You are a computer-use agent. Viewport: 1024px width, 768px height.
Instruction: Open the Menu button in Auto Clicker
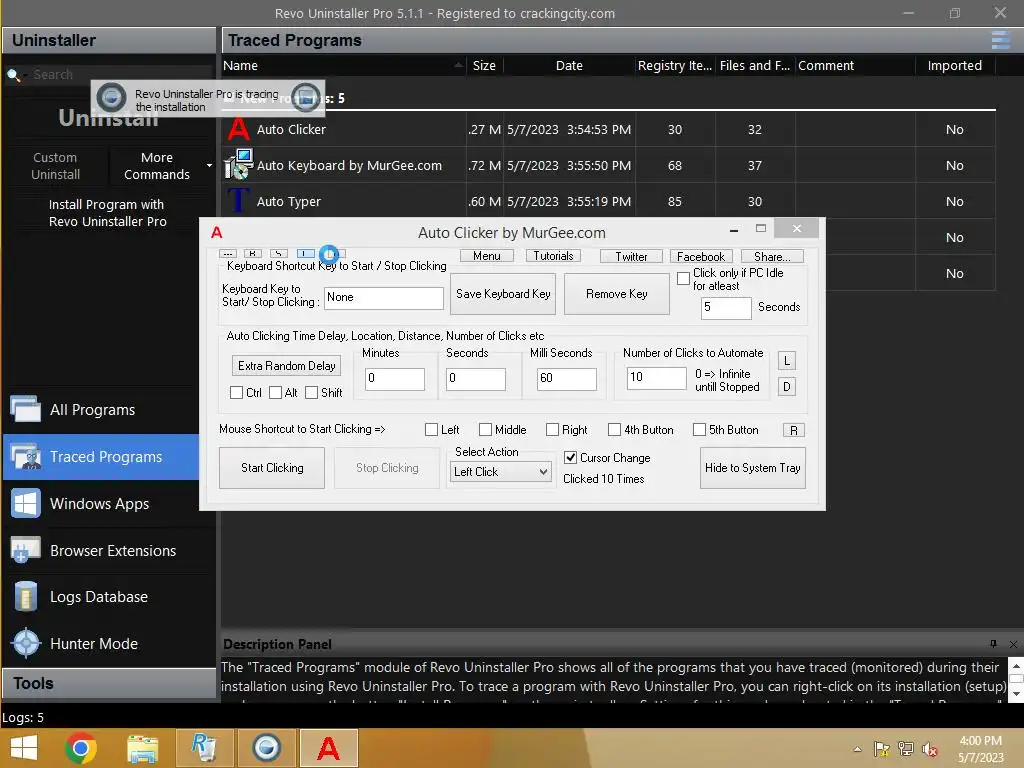(487, 256)
